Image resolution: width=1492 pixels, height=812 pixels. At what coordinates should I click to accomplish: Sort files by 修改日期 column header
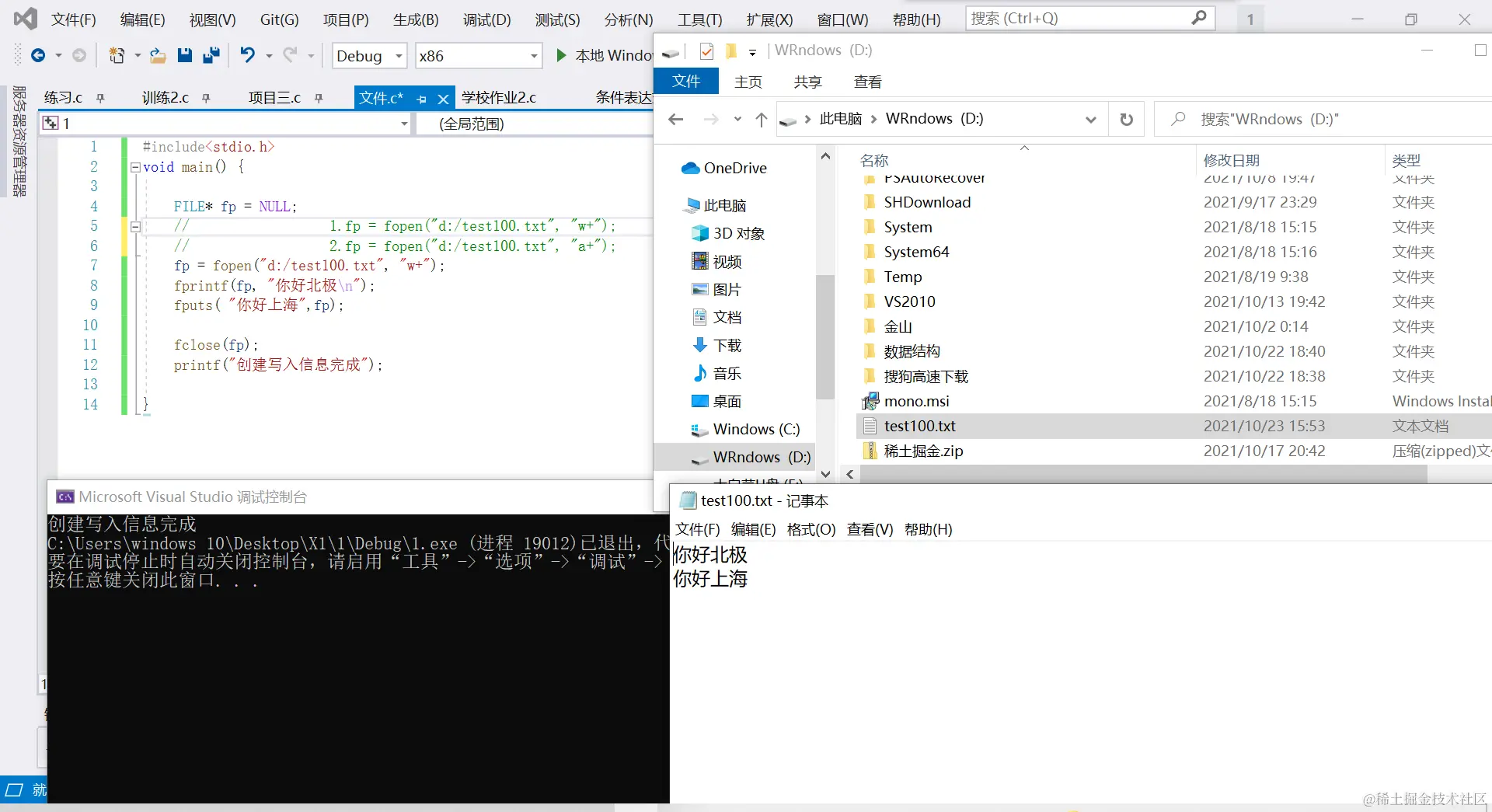1232,160
